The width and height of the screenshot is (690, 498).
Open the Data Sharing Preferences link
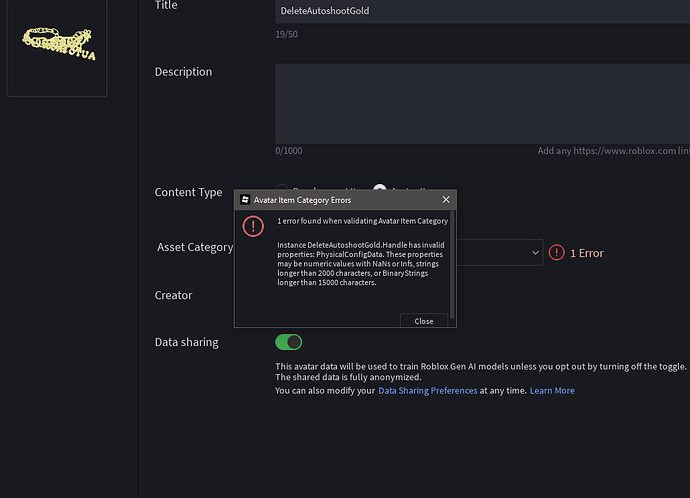click(428, 391)
